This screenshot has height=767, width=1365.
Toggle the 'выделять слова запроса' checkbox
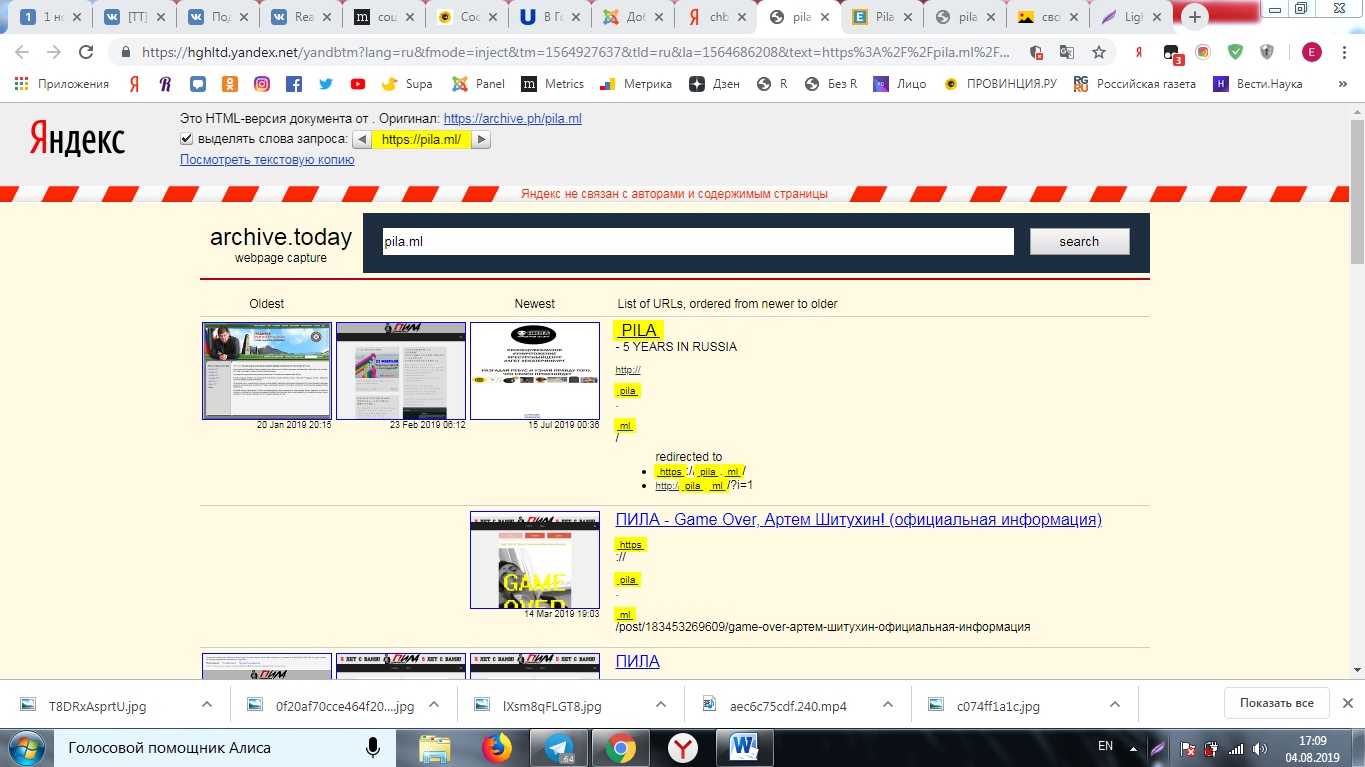[x=187, y=139]
